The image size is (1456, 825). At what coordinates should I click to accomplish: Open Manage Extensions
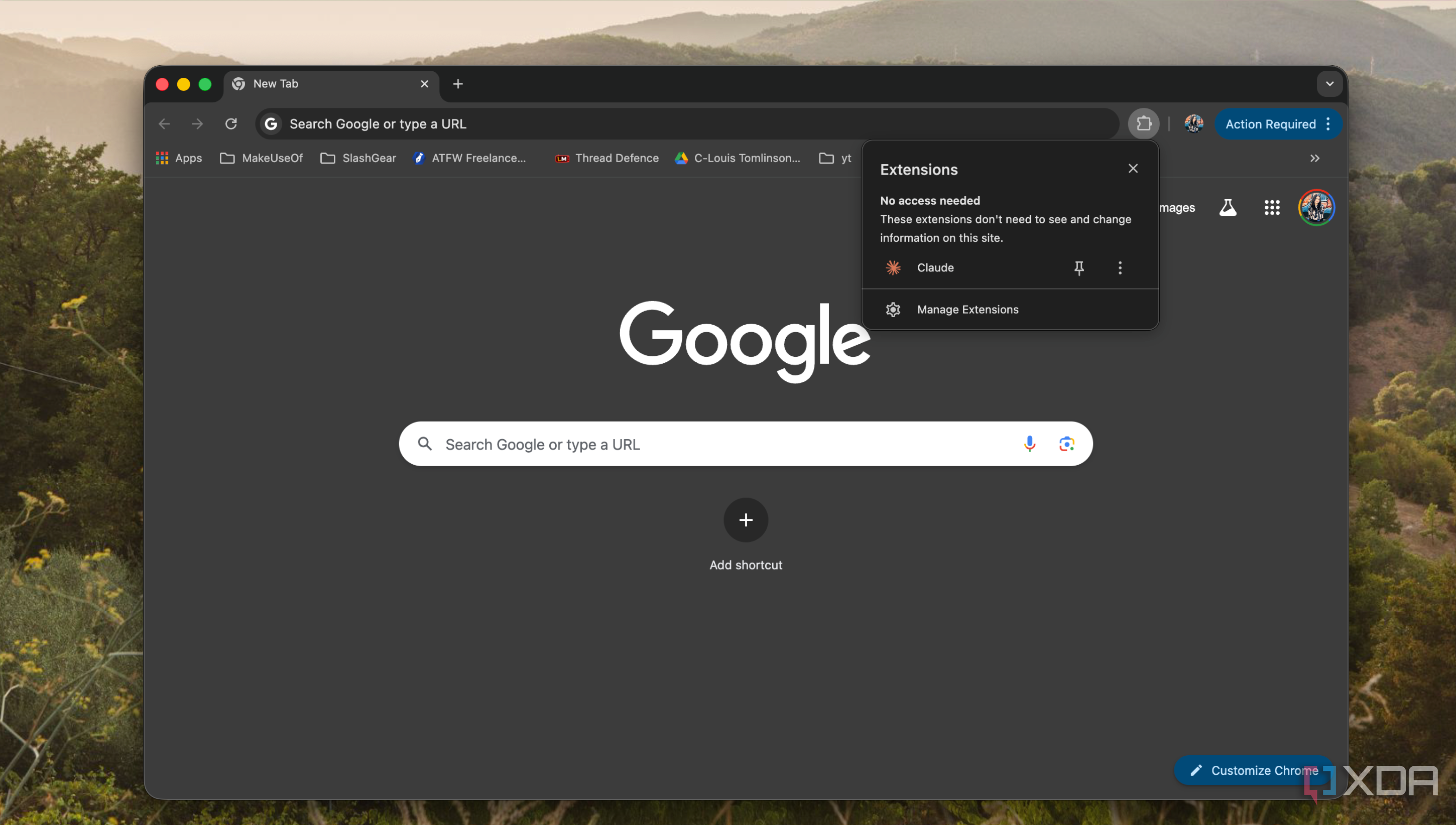click(x=1009, y=309)
